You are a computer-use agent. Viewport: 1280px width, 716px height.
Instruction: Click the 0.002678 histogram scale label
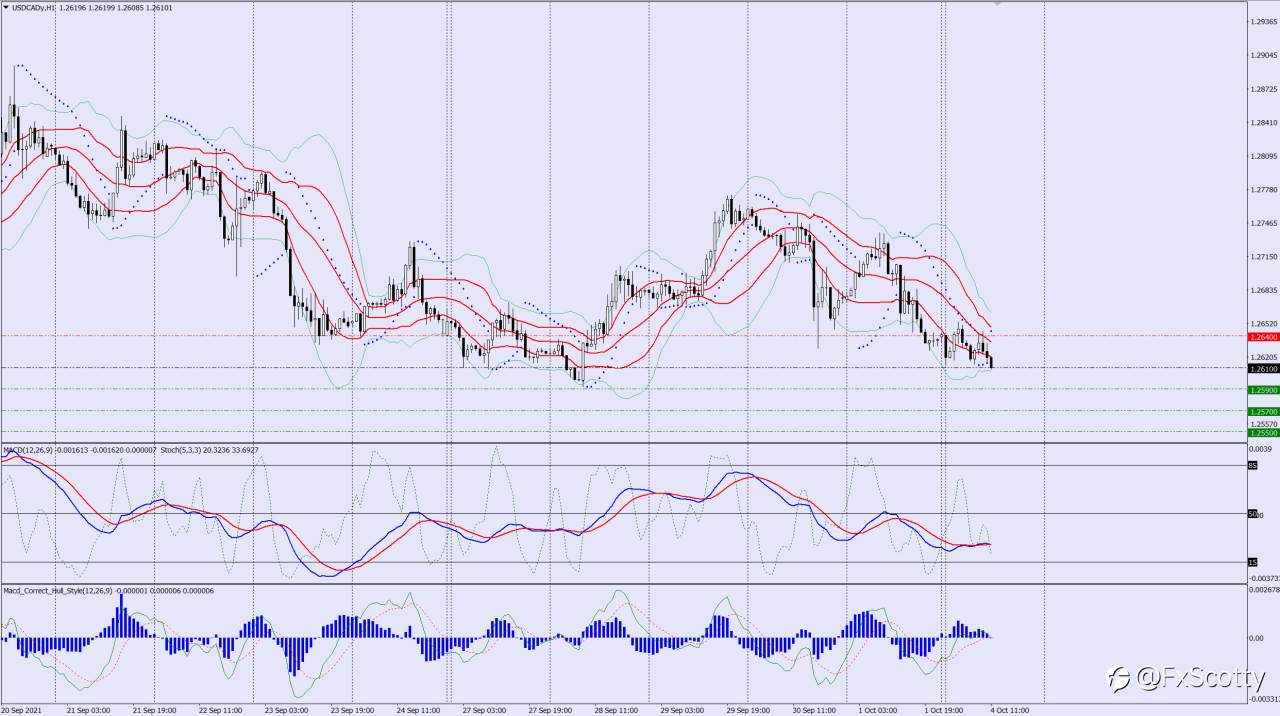(1265, 590)
